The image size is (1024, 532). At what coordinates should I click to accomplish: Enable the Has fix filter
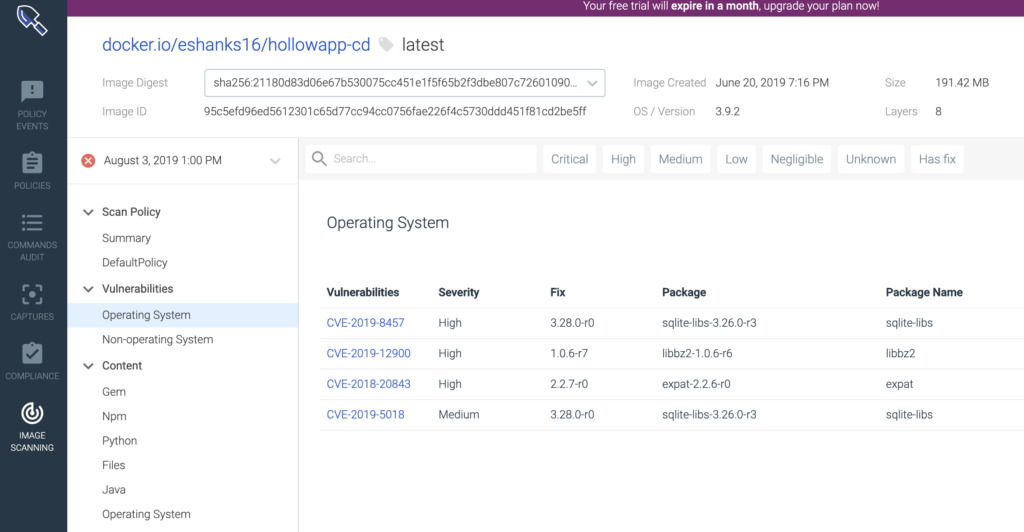[x=937, y=159]
